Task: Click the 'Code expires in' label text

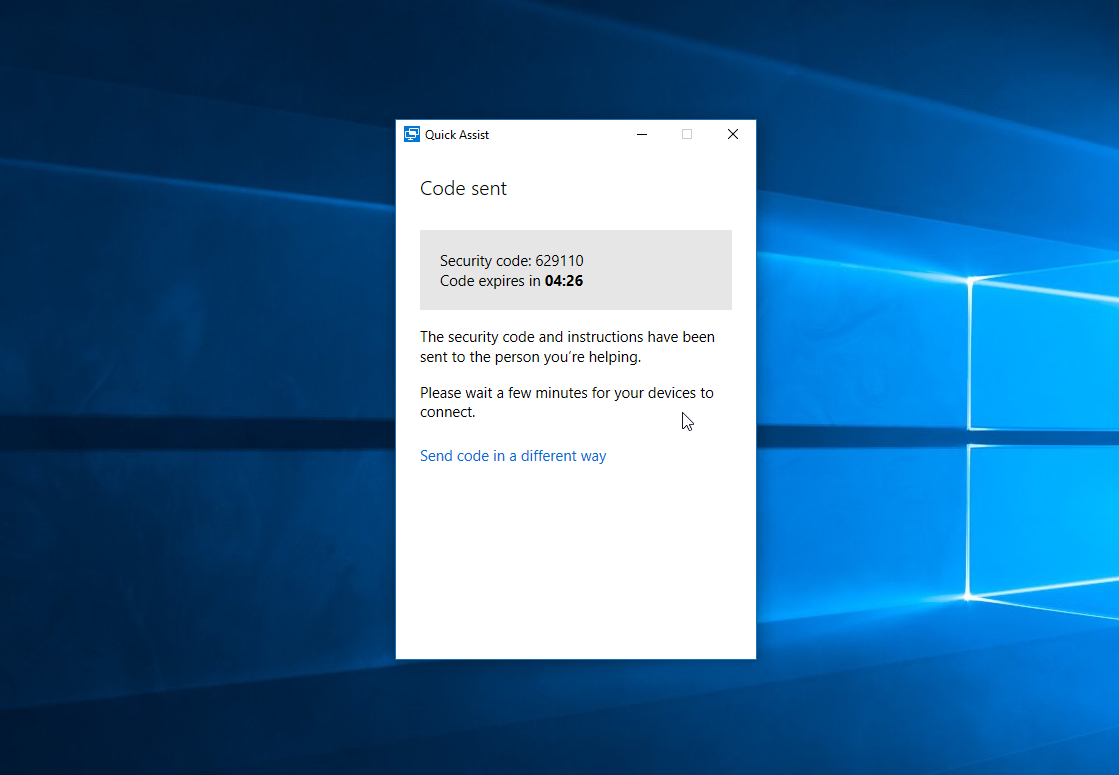Action: pyautogui.click(x=490, y=281)
